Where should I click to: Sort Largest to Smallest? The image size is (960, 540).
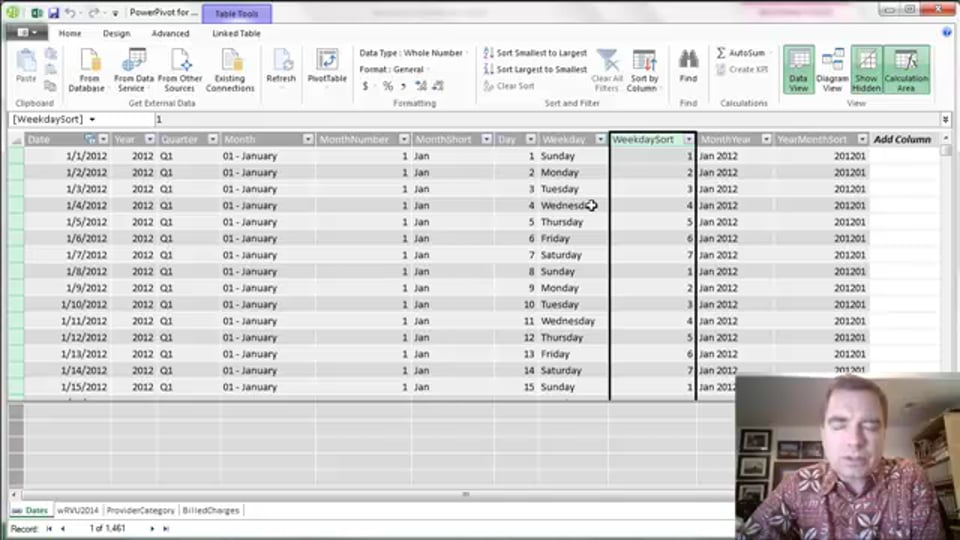[x=535, y=69]
